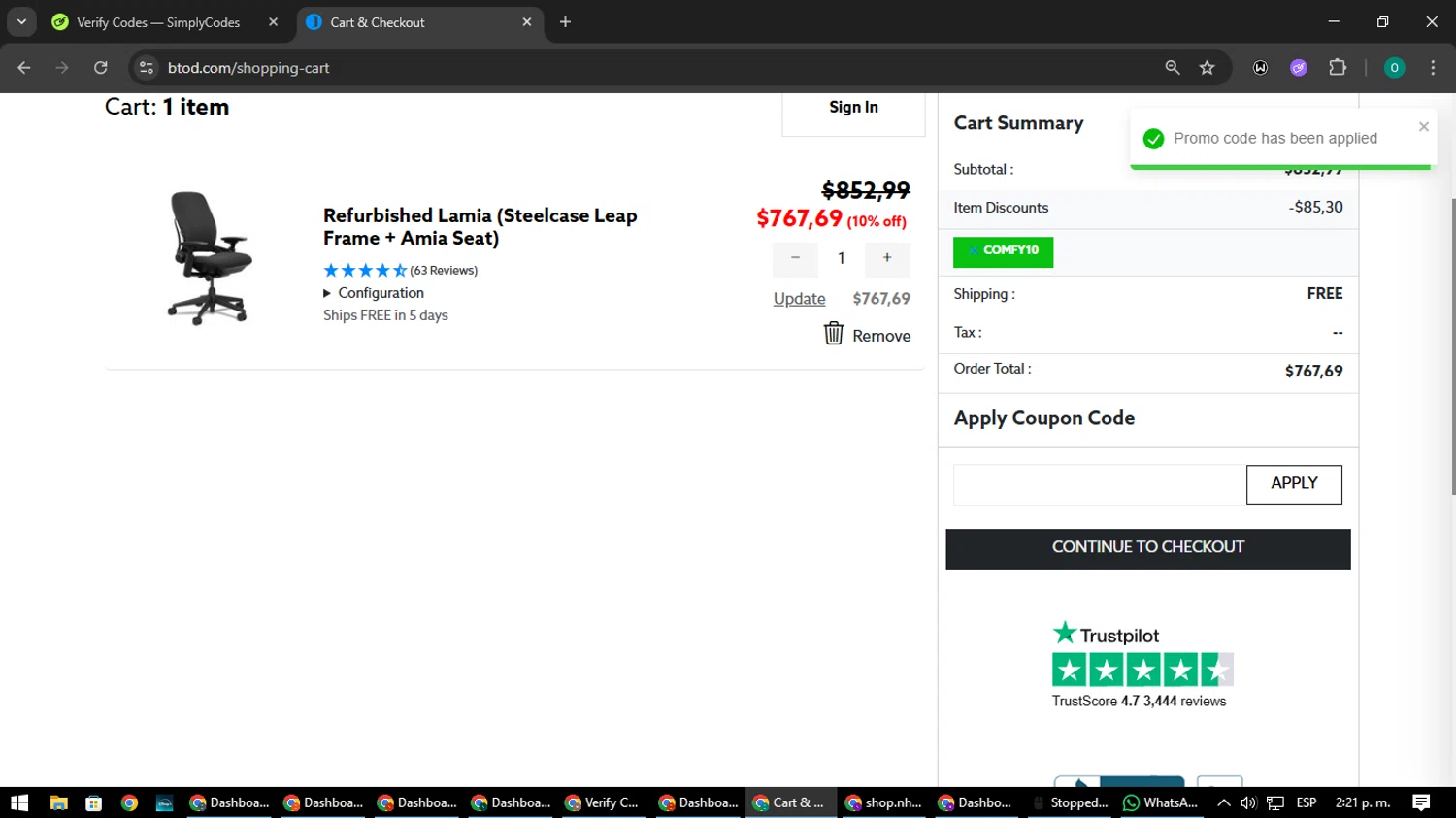Image resolution: width=1456 pixels, height=818 pixels.
Task: Open the Windows notification center icon
Action: tap(1421, 802)
